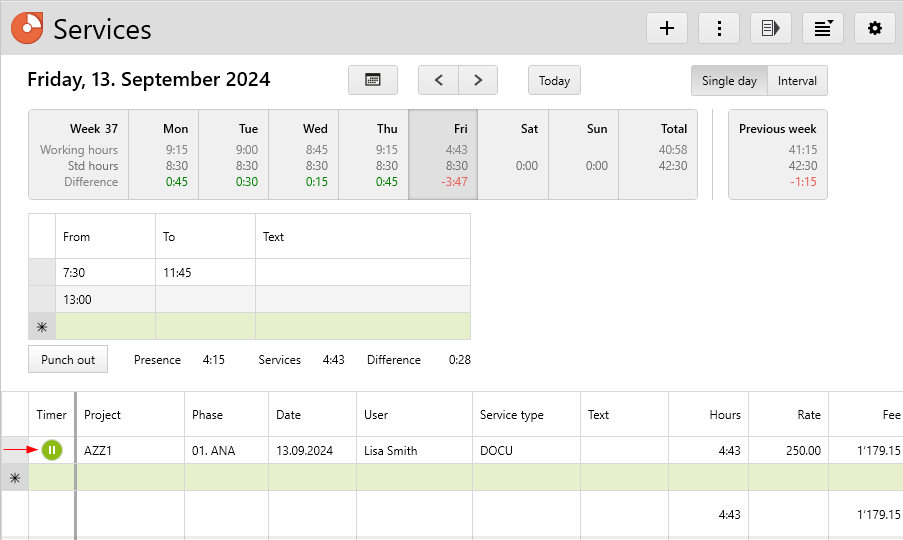Go to previous day with left arrow
The width and height of the screenshot is (903, 540).
pyautogui.click(x=438, y=80)
